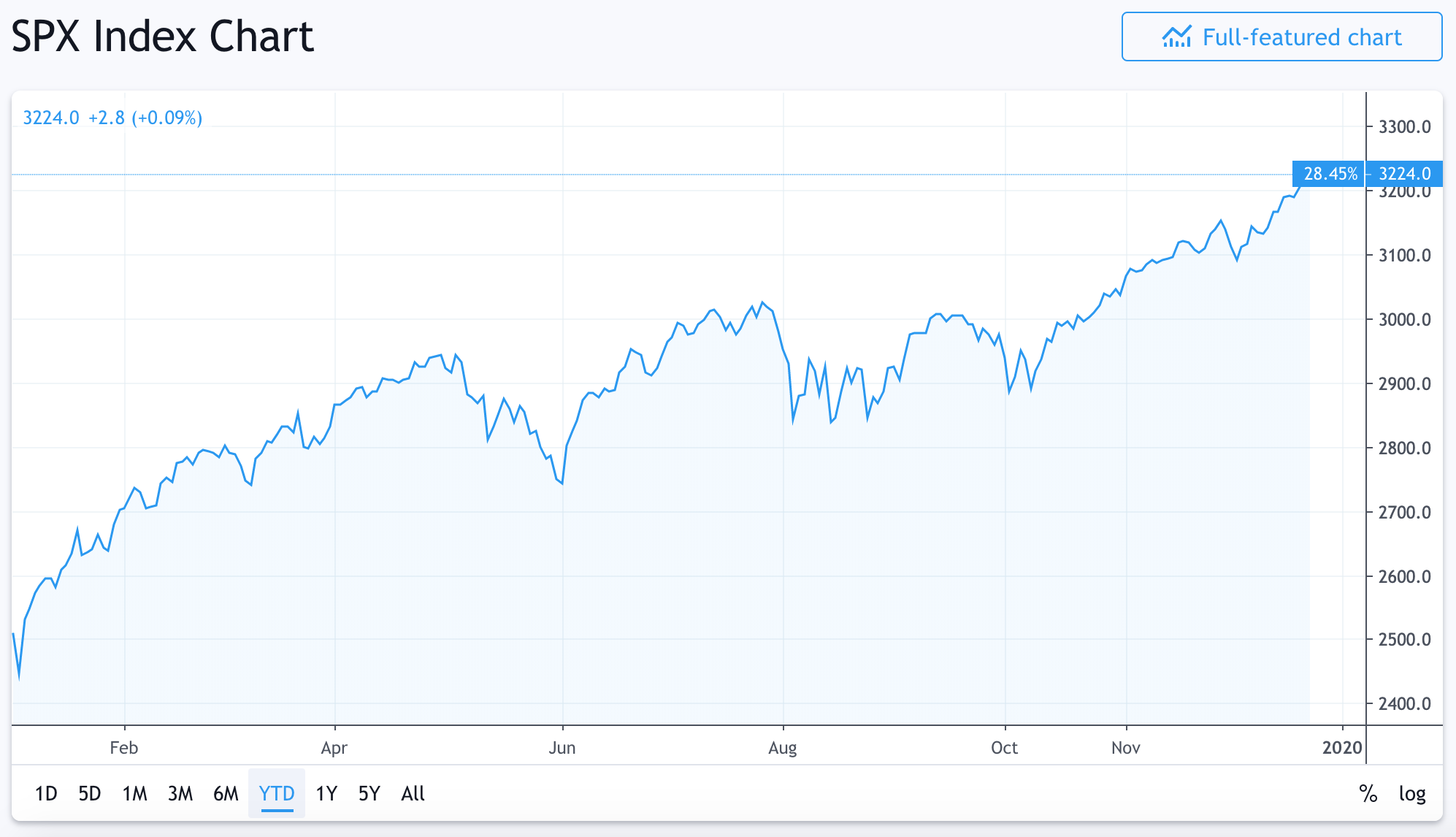Click the active YTD range tab
The width and height of the screenshot is (1456, 837).
click(277, 793)
